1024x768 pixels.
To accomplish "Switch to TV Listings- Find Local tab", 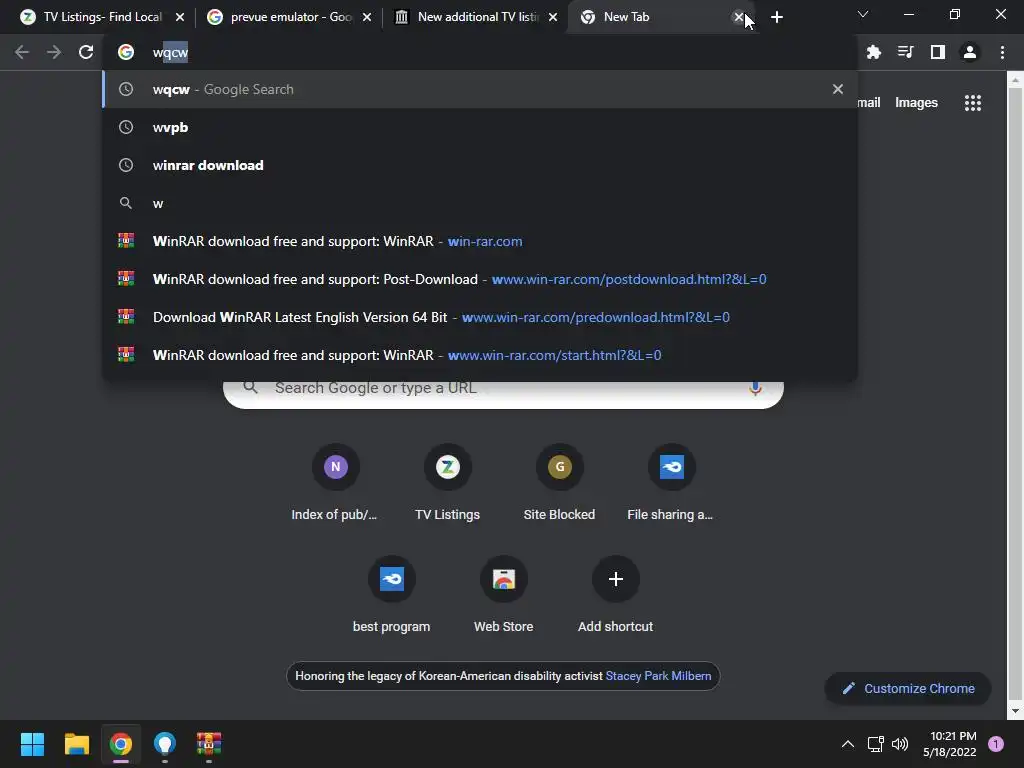I will click(x=102, y=17).
